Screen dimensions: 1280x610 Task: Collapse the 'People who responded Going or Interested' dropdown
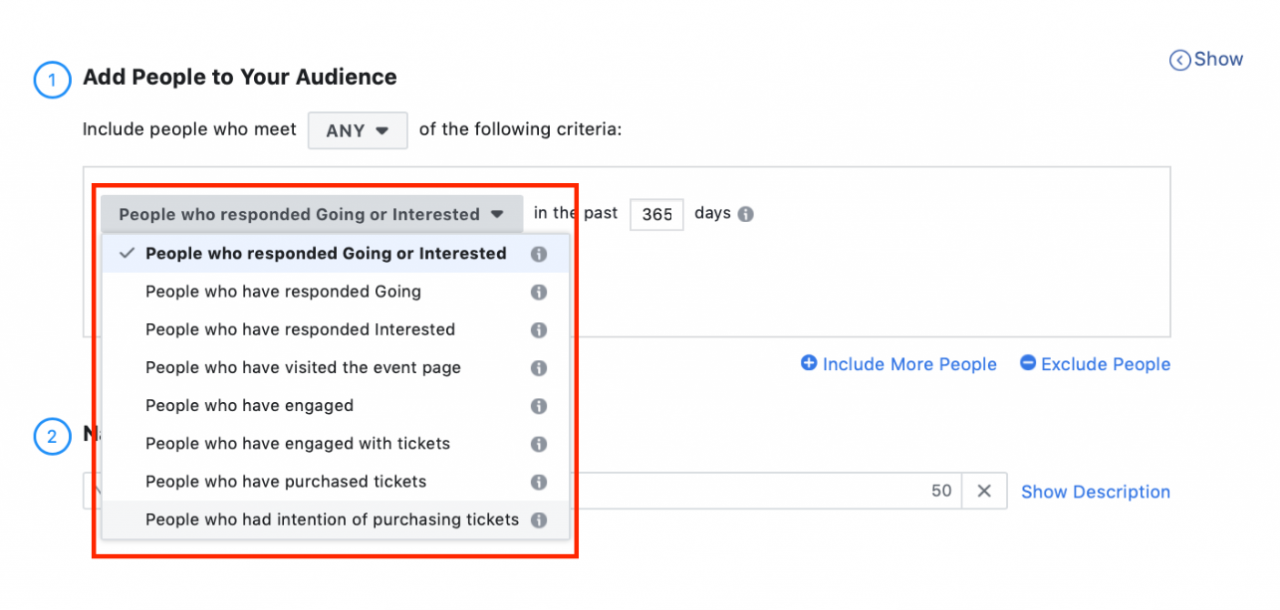click(311, 214)
